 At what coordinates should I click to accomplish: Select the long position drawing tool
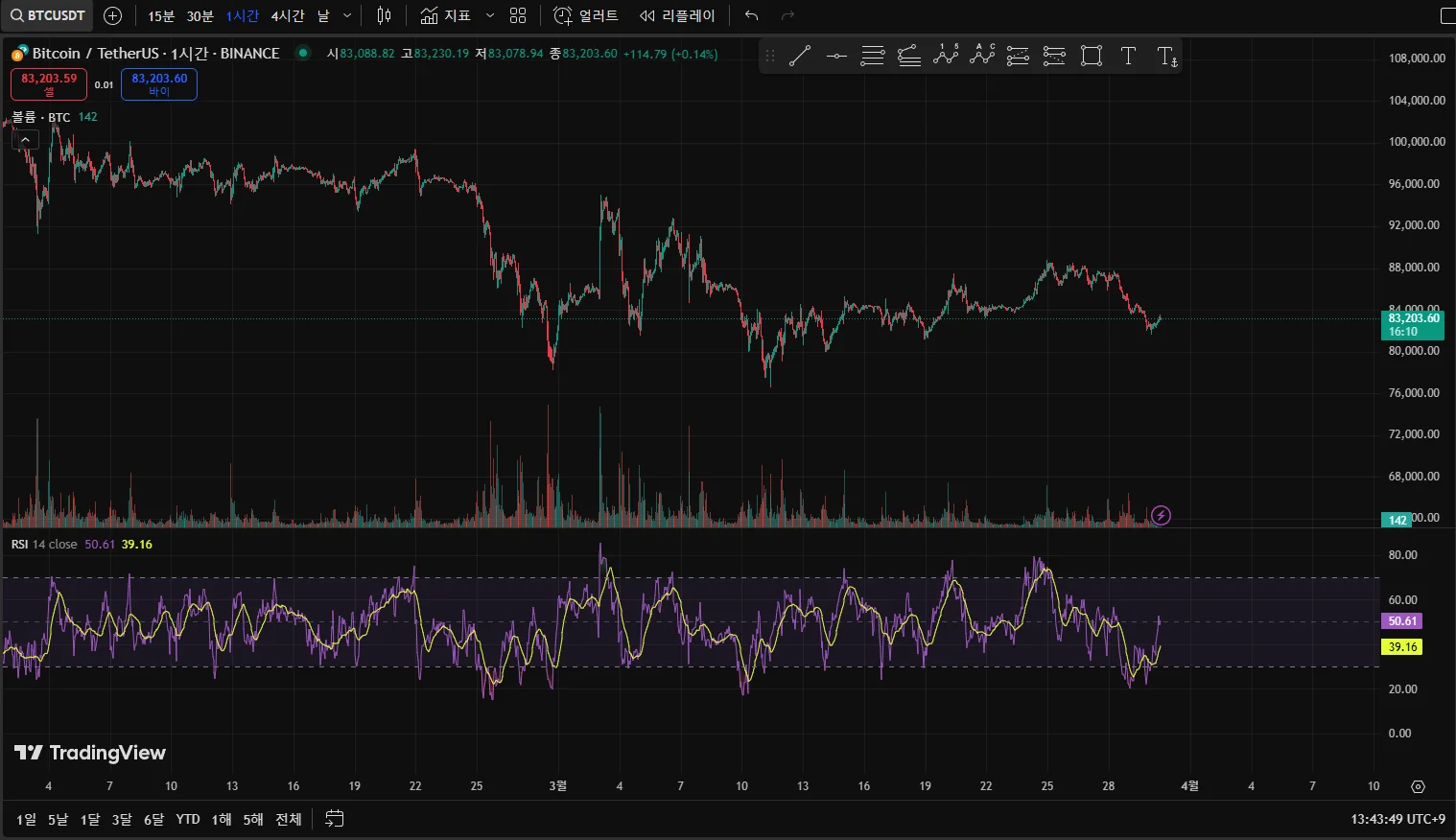(1019, 56)
